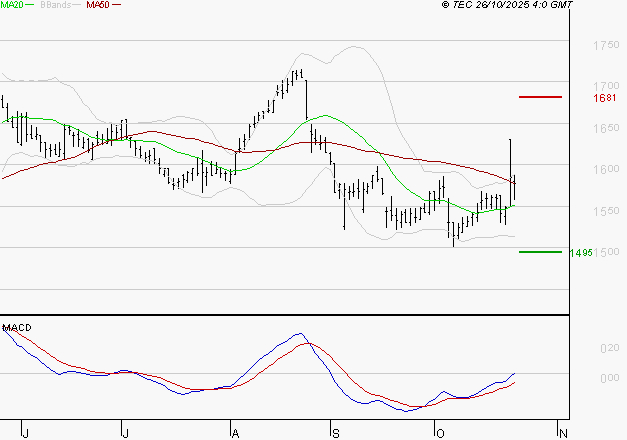
Task: Click the 1500 price axis label
Action: click(607, 252)
